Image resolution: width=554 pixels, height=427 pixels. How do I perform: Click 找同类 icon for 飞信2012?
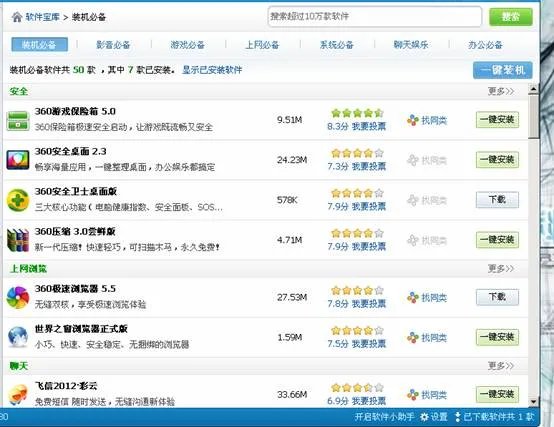(x=413, y=395)
